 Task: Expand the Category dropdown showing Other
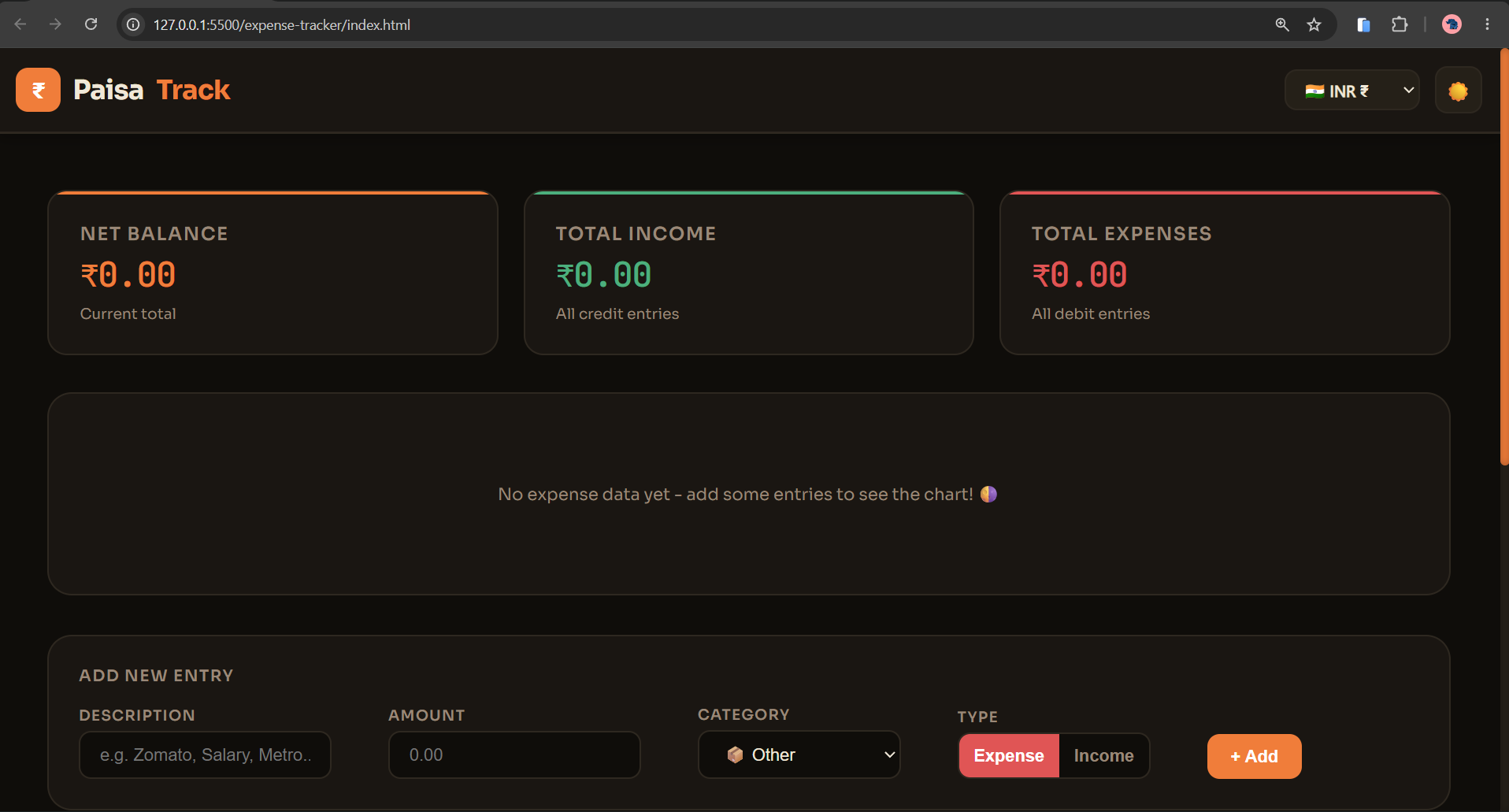pyautogui.click(x=799, y=755)
